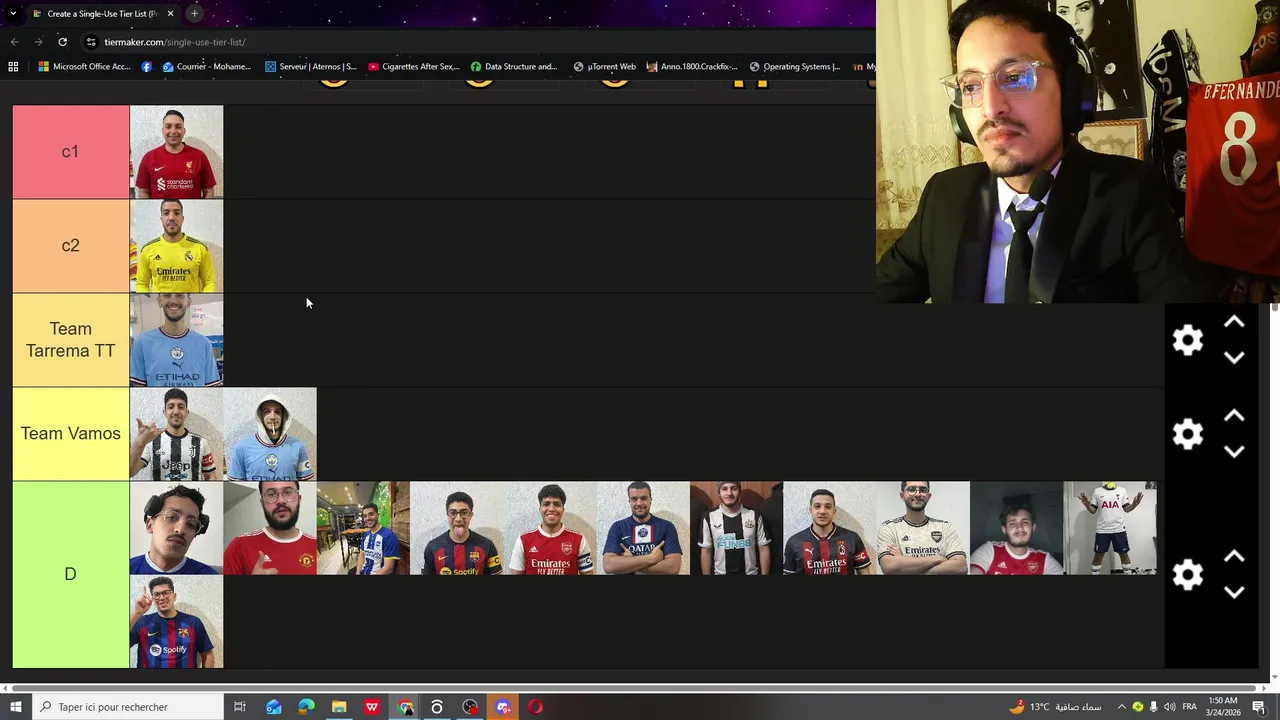Viewport: 1280px width, 720px height.
Task: Open the Windows Start menu
Action: [15, 707]
